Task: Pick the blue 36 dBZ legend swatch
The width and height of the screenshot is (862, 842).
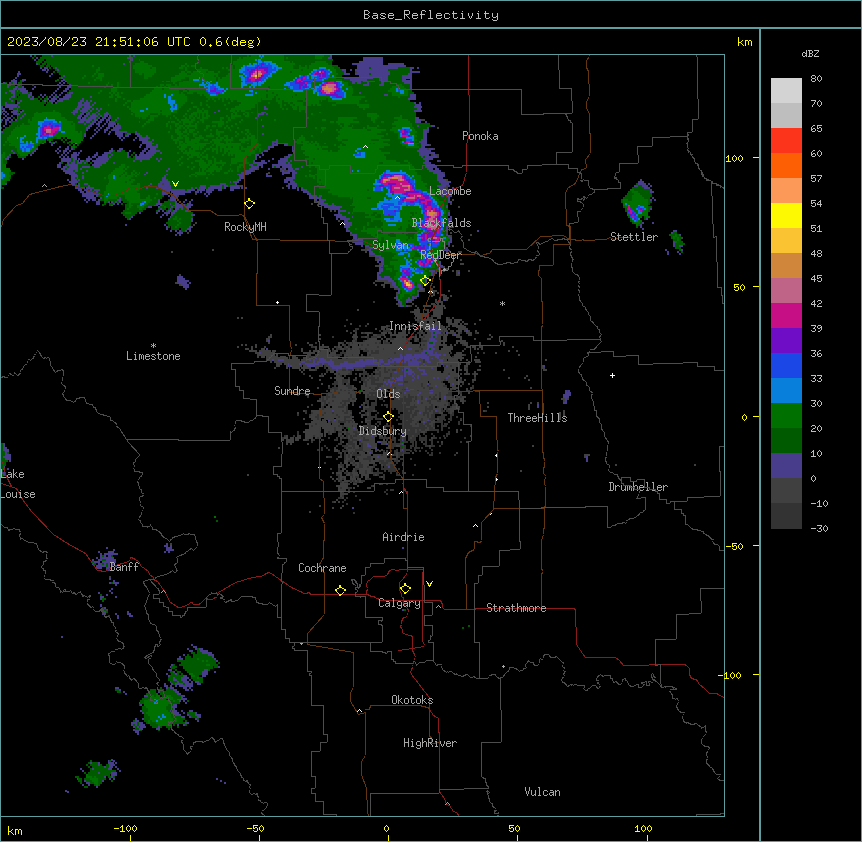Action: [786, 365]
